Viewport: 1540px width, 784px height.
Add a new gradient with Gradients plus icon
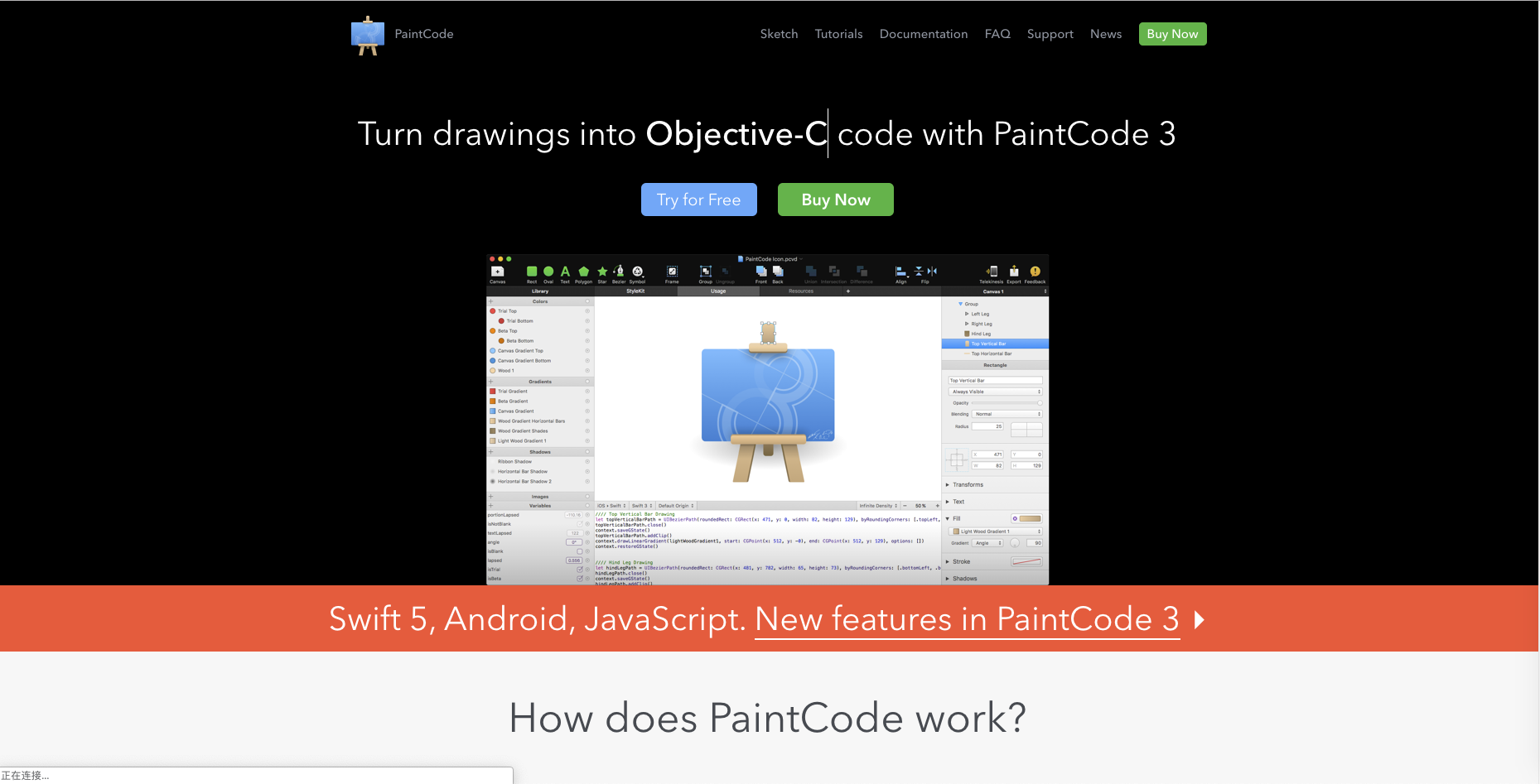pos(490,382)
